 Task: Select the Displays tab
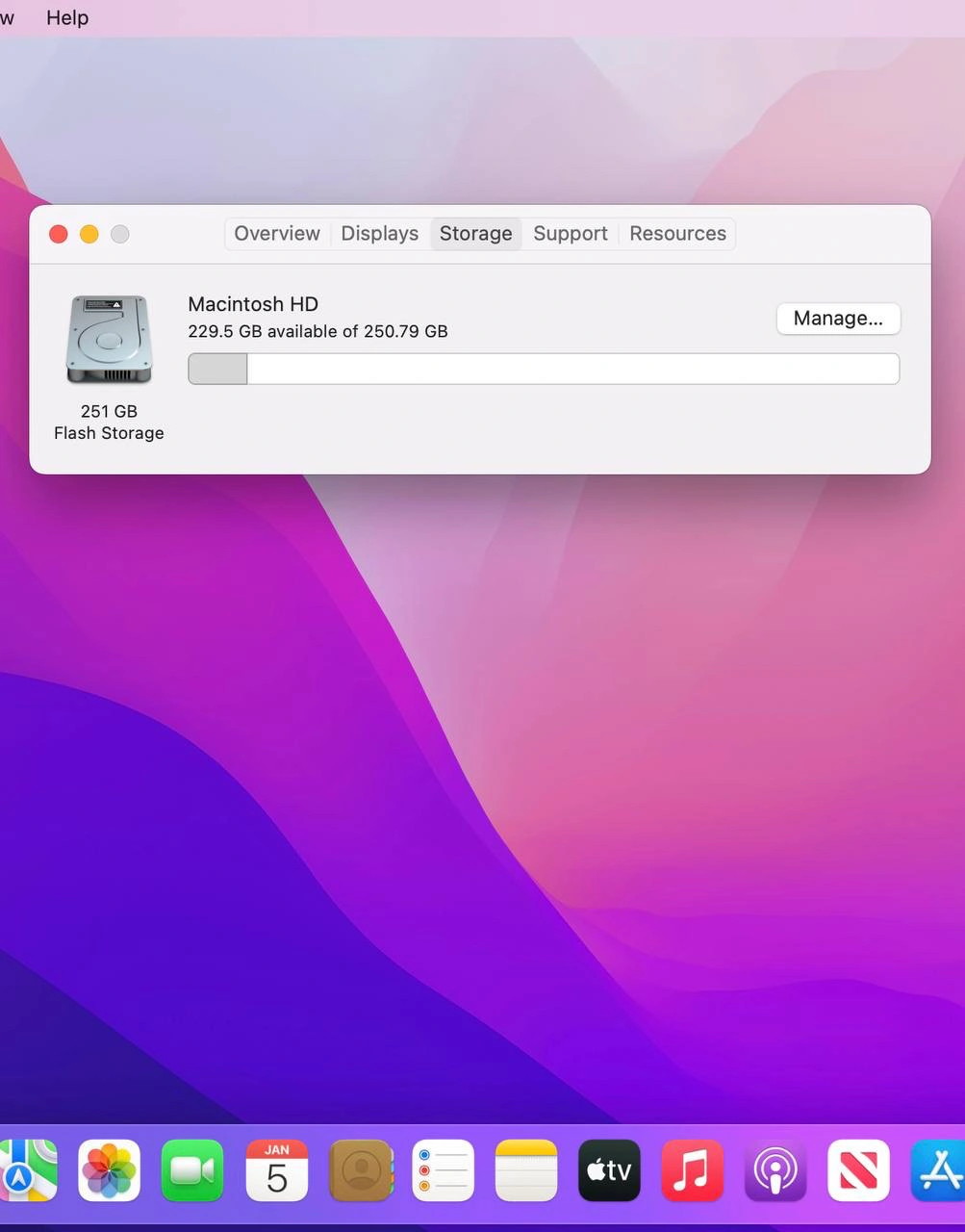click(x=379, y=234)
